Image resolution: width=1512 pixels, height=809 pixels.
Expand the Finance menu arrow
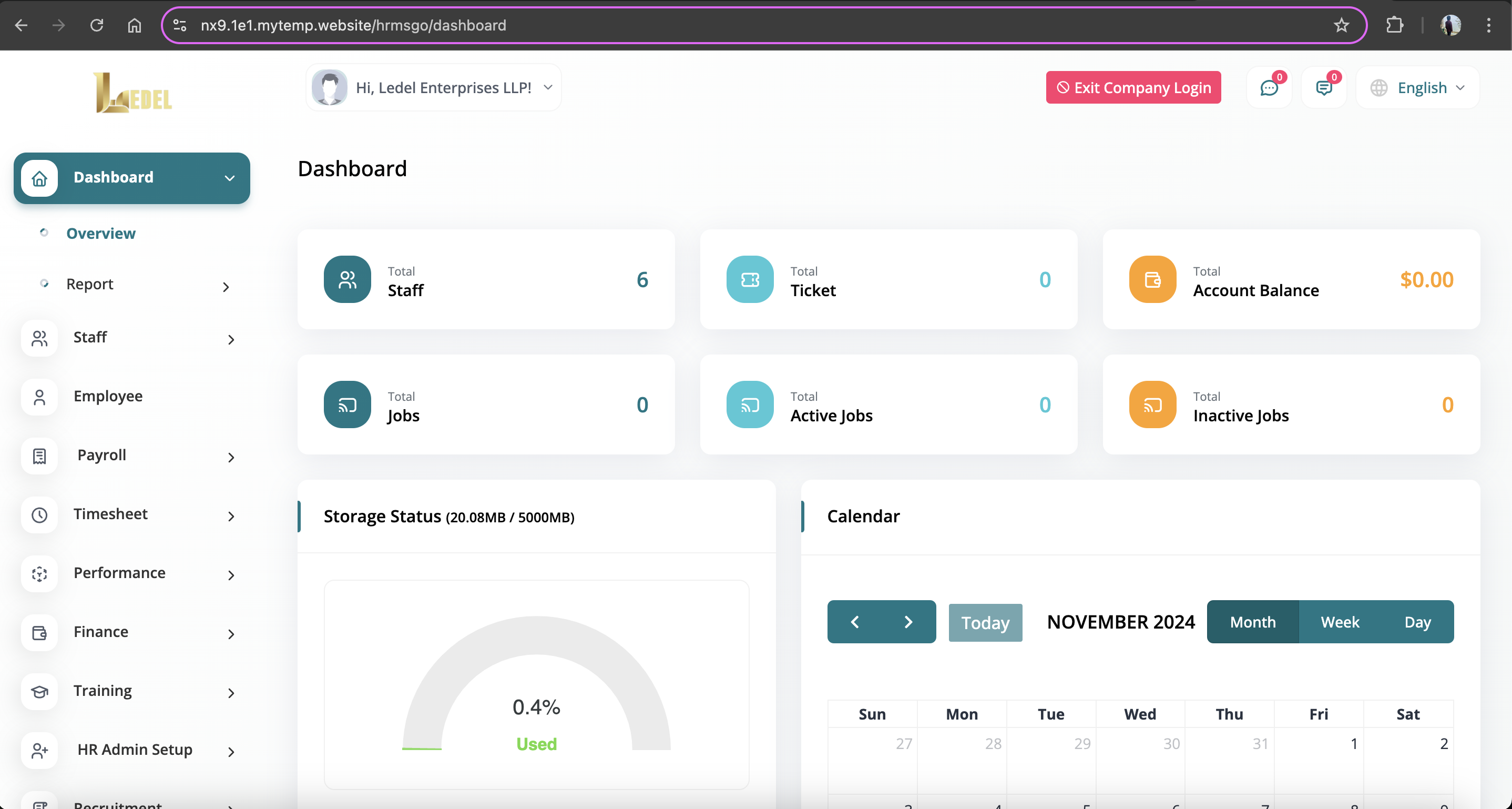(x=231, y=634)
